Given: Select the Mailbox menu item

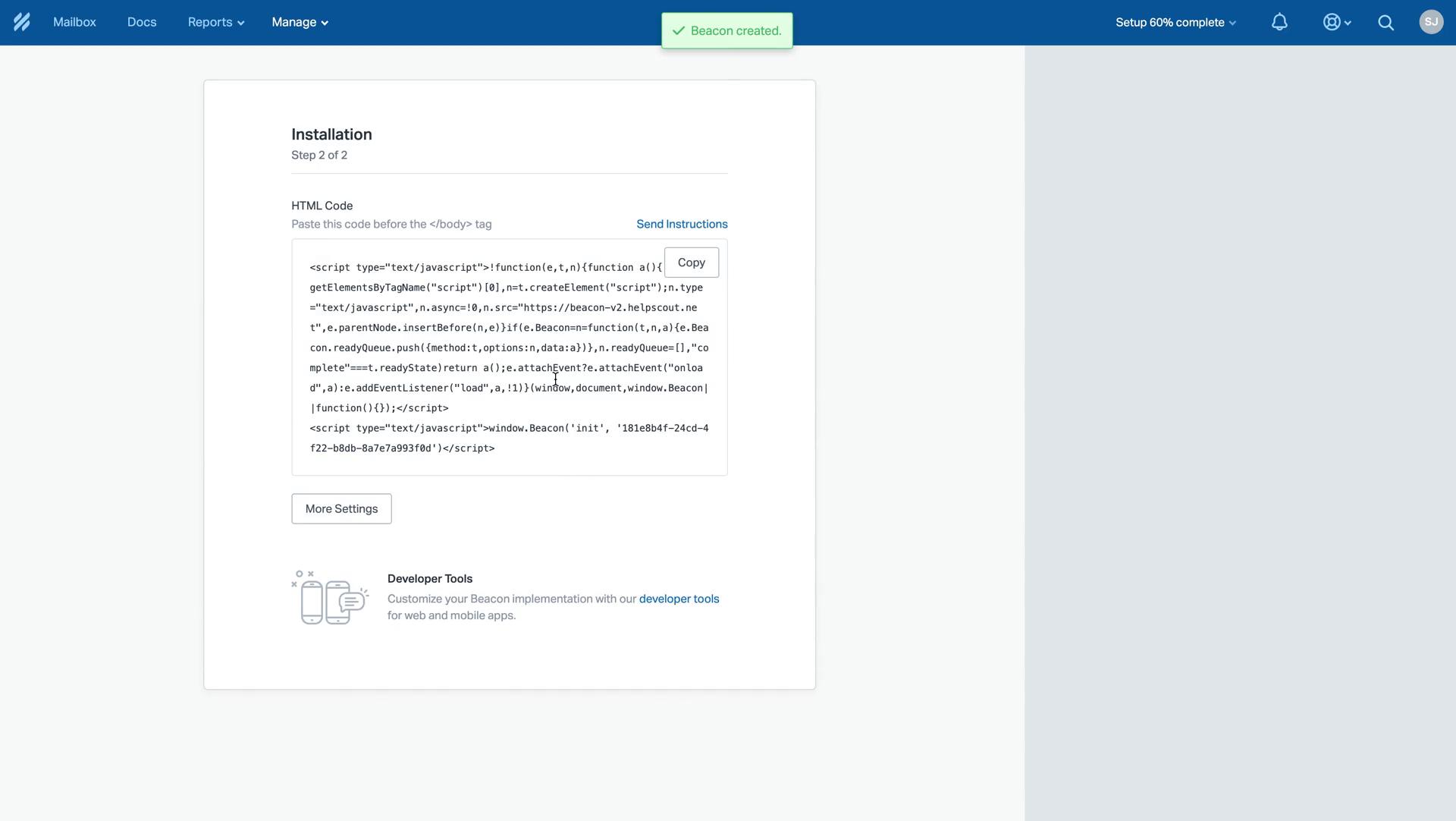Looking at the screenshot, I should 75,22.
